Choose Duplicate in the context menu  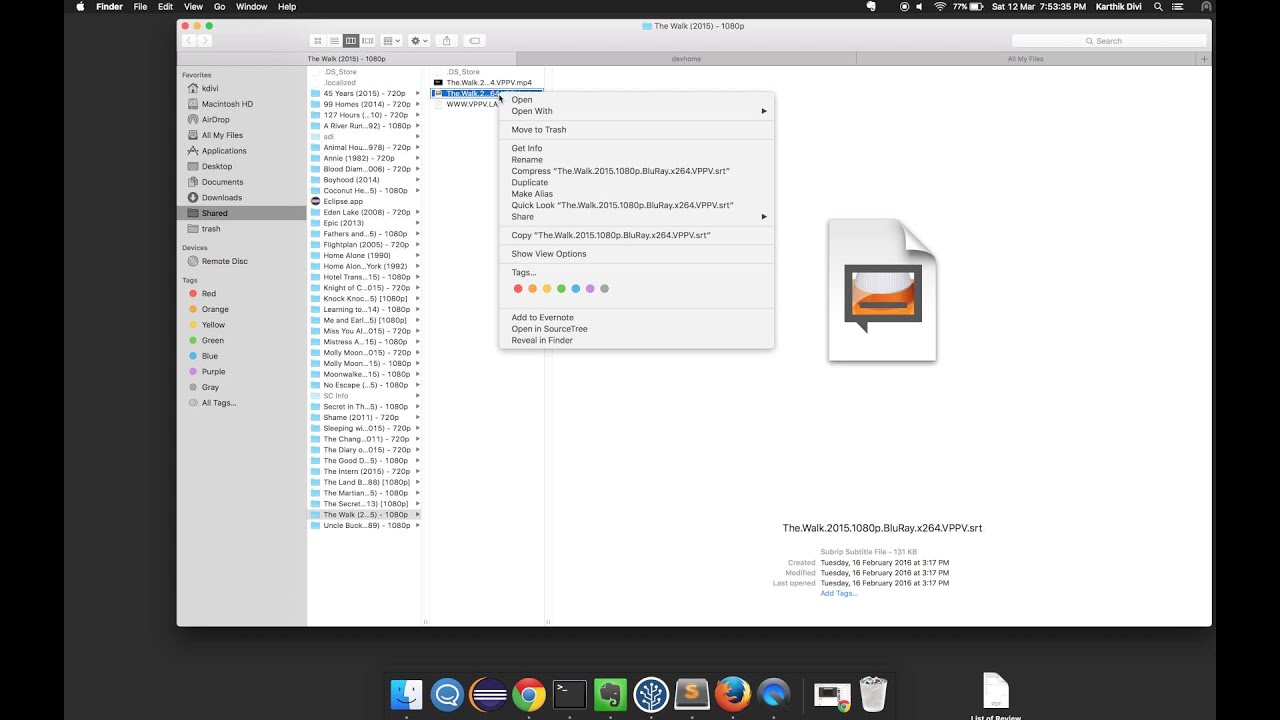click(636, 183)
